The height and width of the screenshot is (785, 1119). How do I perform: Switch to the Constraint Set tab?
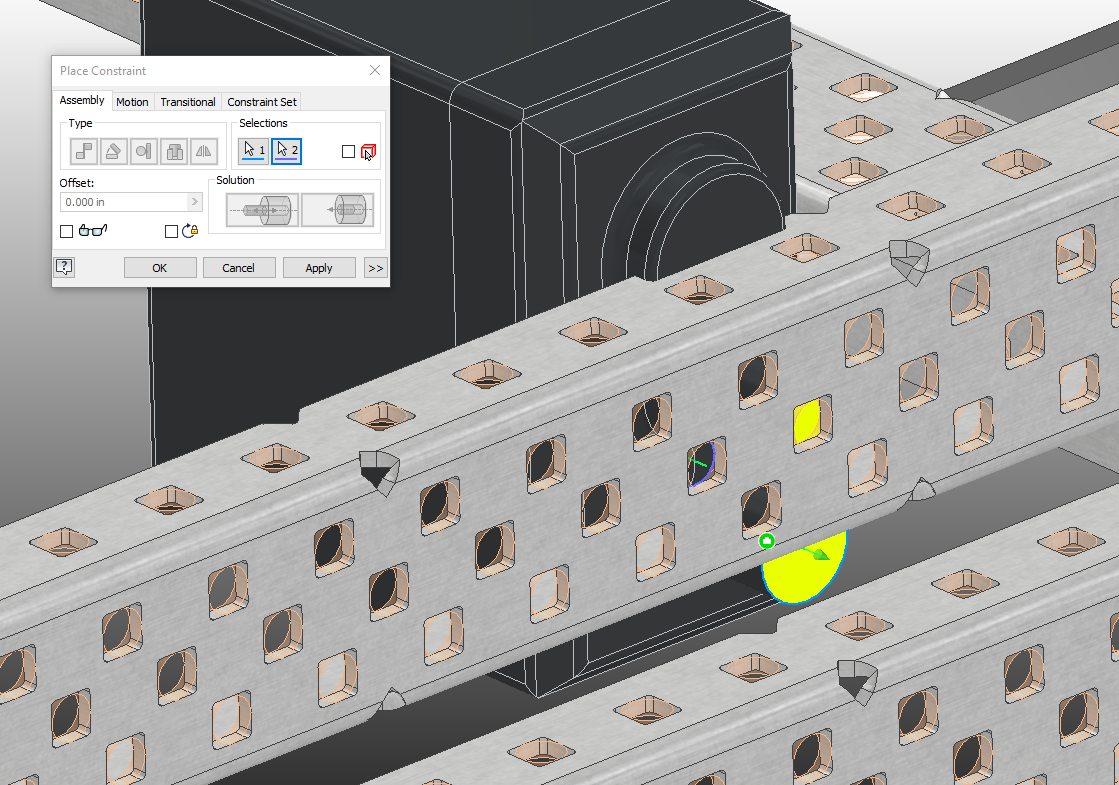(262, 102)
